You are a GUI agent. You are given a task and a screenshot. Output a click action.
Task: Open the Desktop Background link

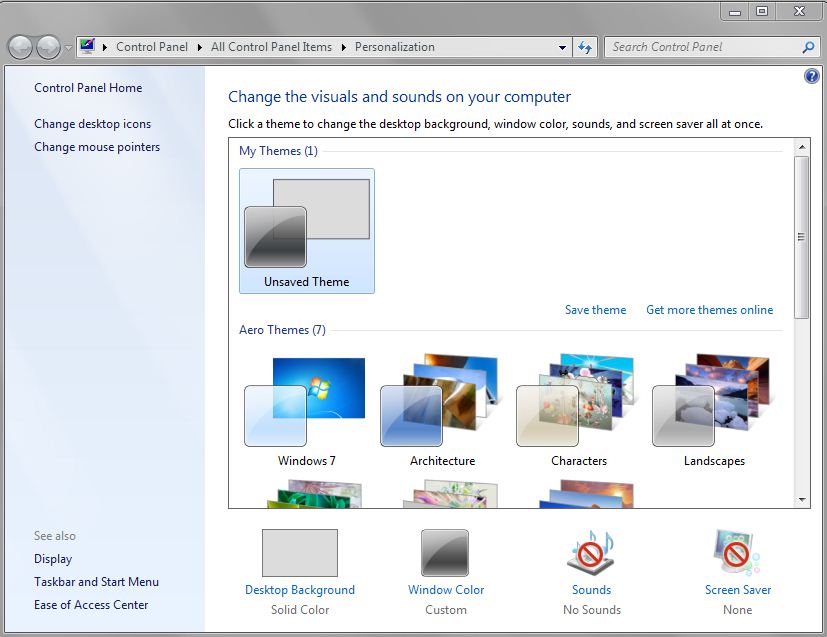click(300, 590)
